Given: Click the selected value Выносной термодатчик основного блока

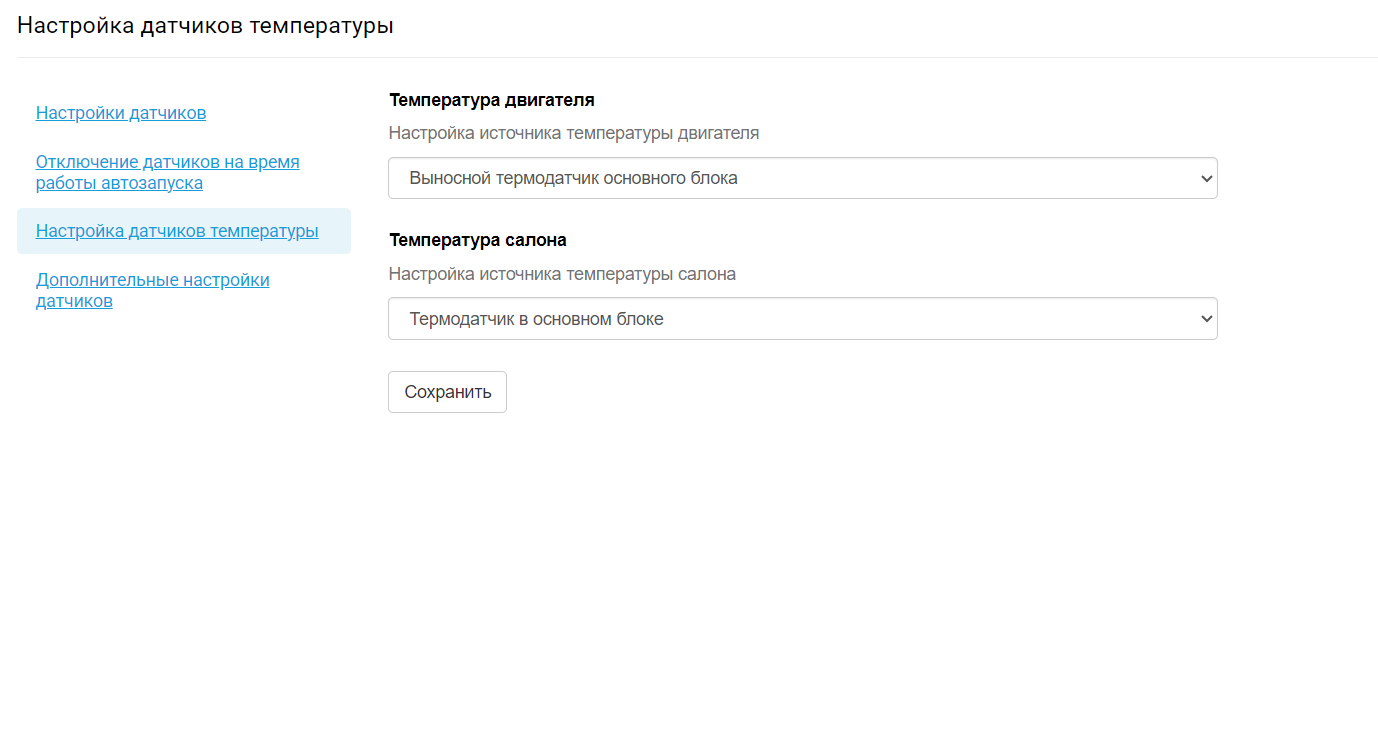Looking at the screenshot, I should click(573, 178).
